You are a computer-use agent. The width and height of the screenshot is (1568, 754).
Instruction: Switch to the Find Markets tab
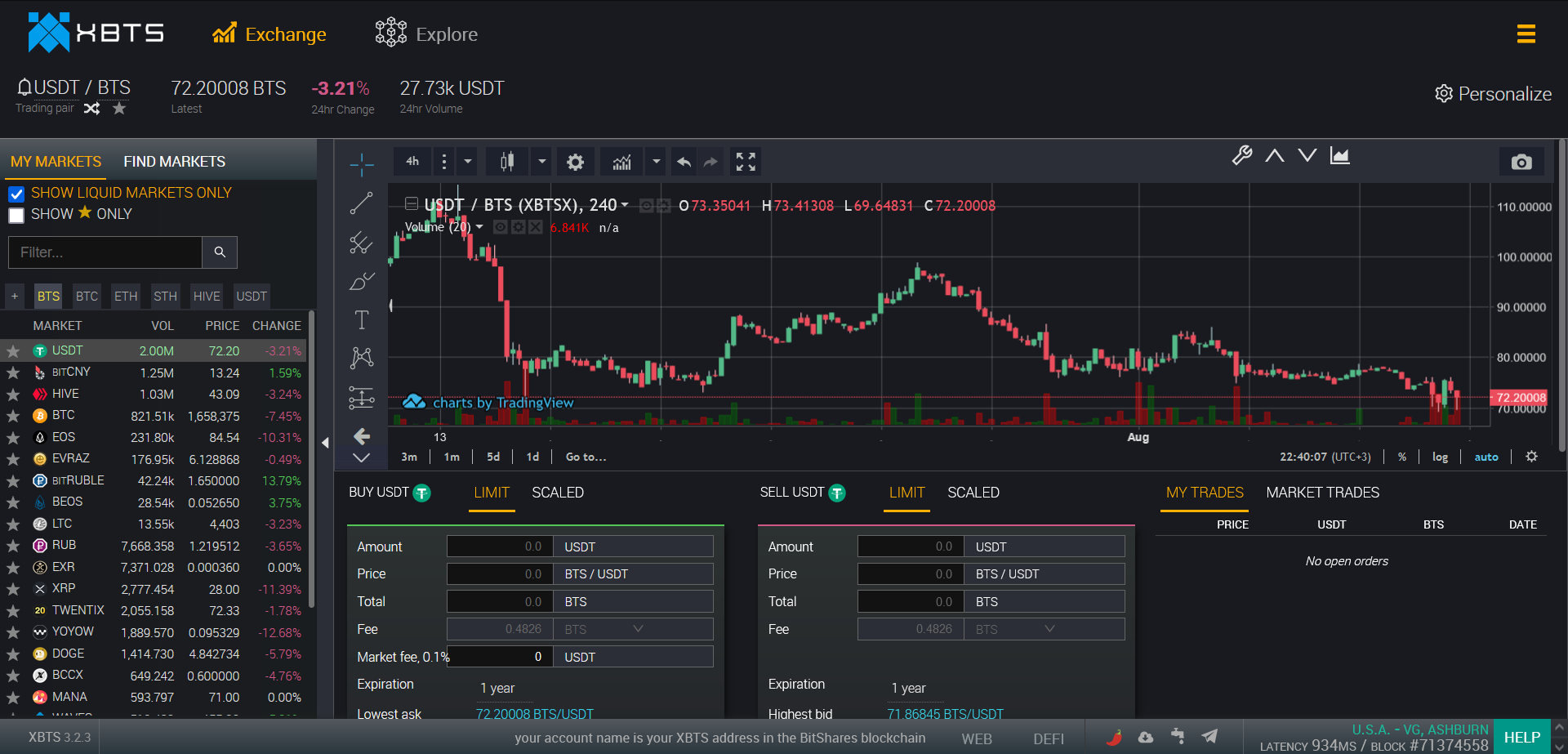coord(175,162)
